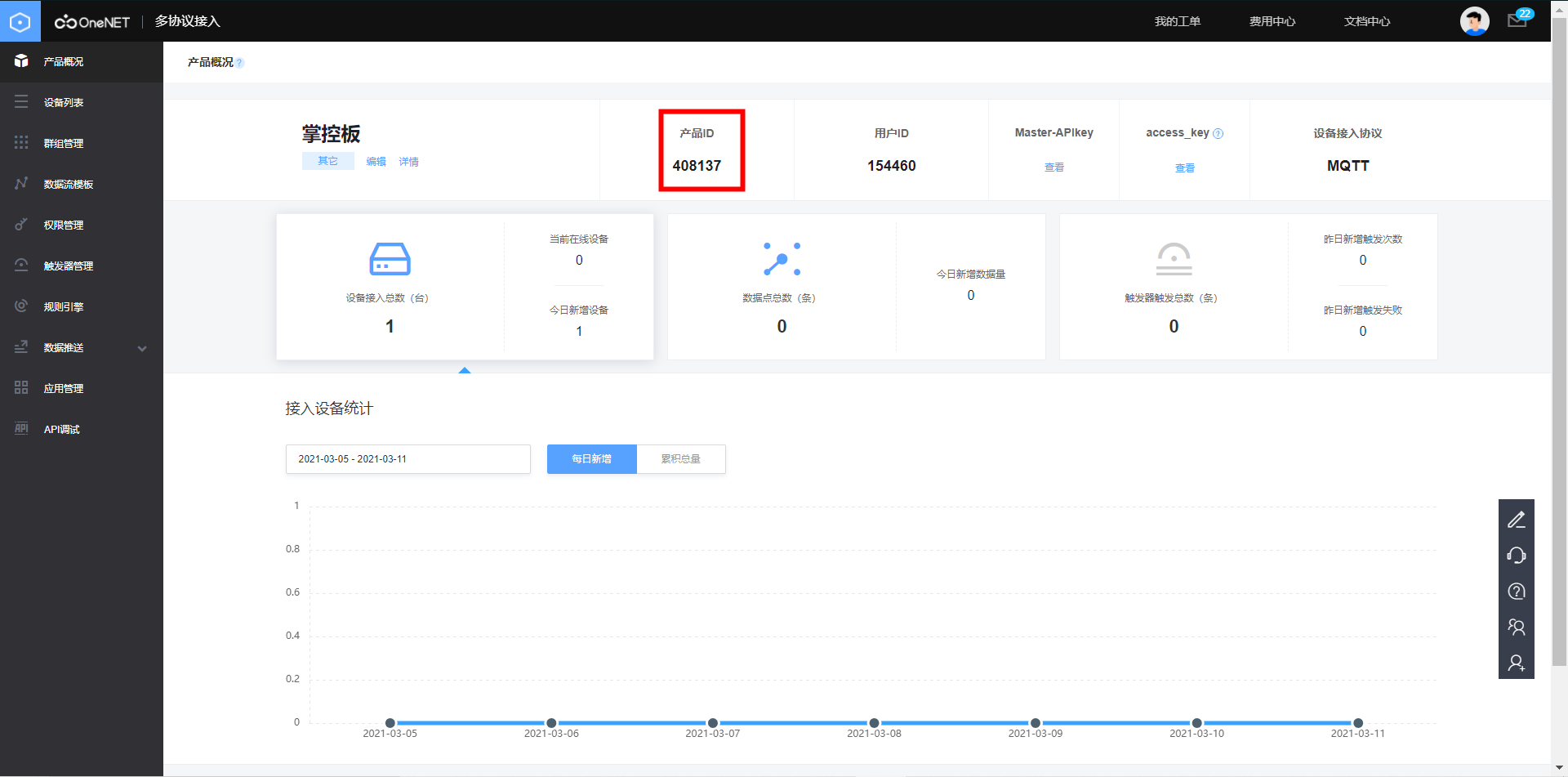Screen dimensions: 1568x777
Task: Open the OneNET logo home link
Action: coord(92,22)
